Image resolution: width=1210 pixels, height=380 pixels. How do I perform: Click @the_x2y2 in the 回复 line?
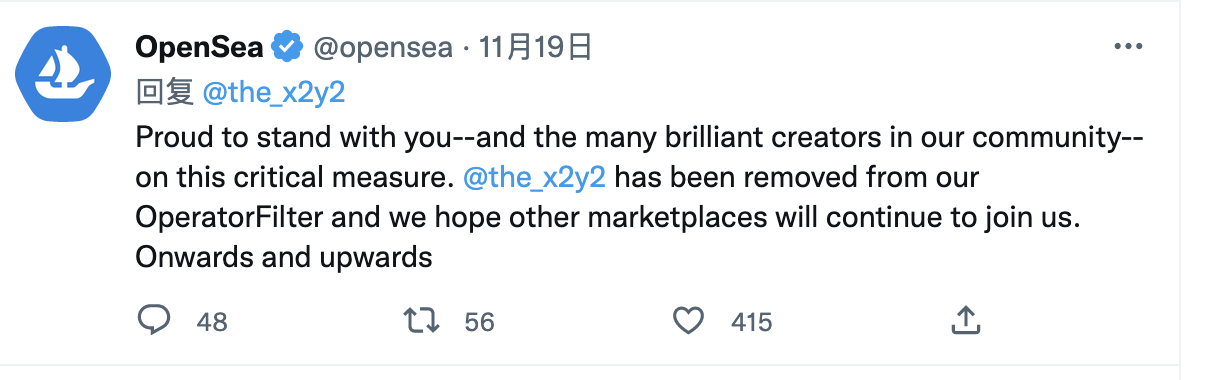coord(274,93)
